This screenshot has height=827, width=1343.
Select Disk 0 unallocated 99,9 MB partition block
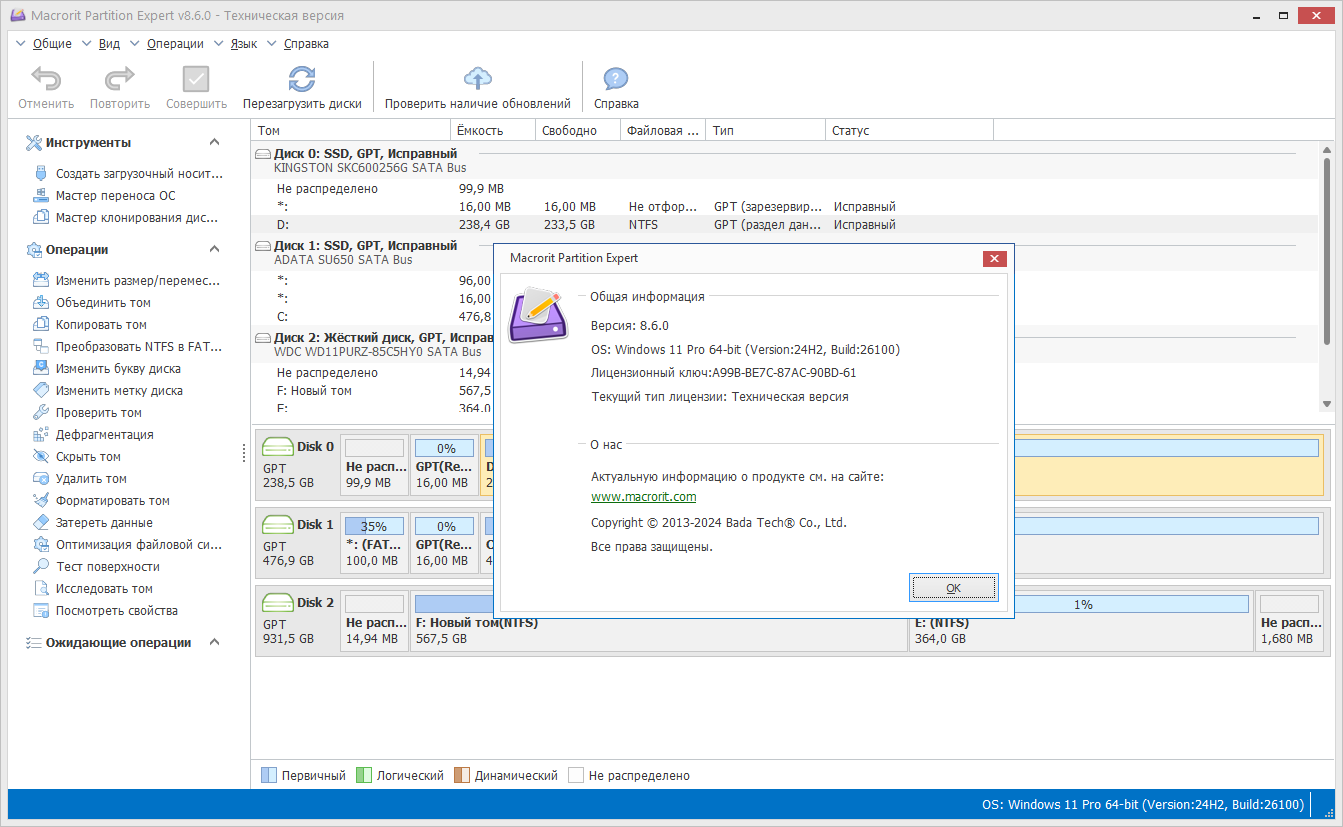tap(375, 464)
